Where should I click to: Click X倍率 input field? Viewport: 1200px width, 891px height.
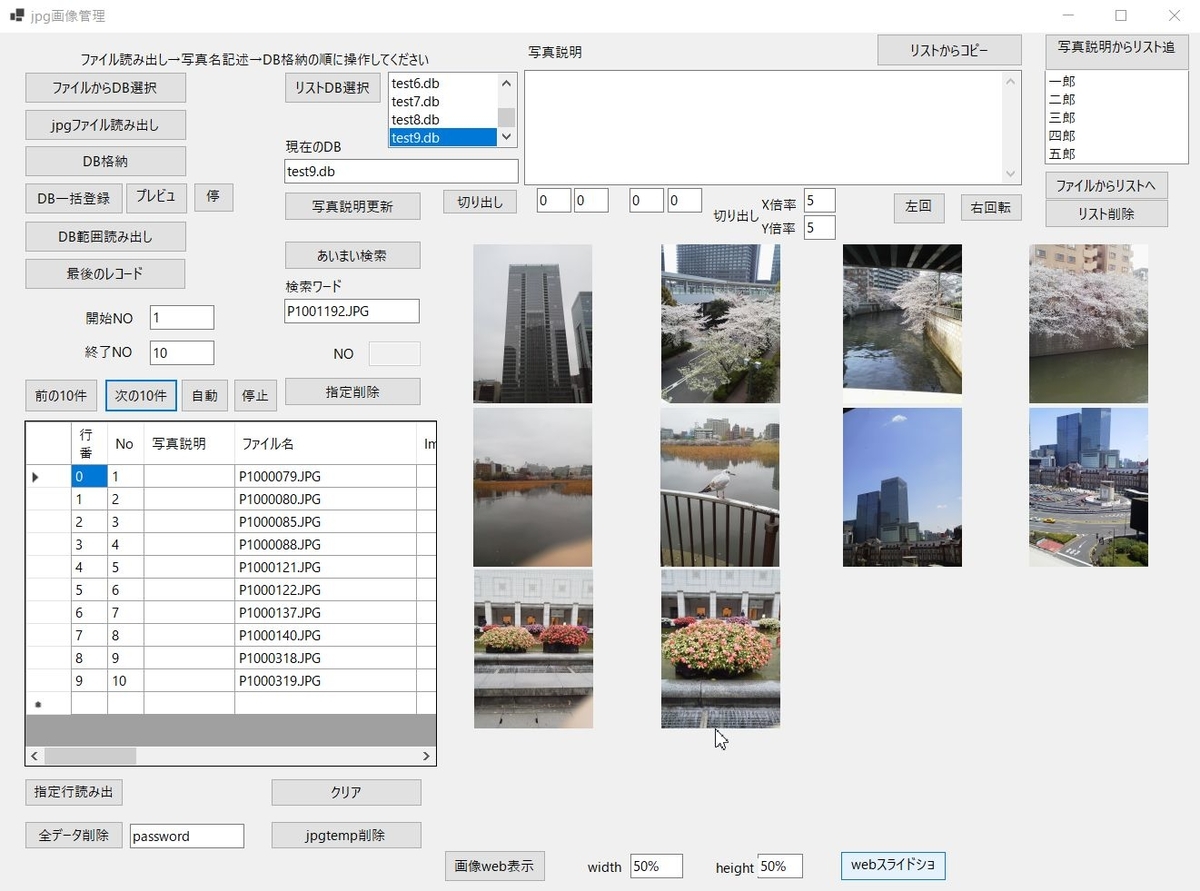pyautogui.click(x=819, y=200)
